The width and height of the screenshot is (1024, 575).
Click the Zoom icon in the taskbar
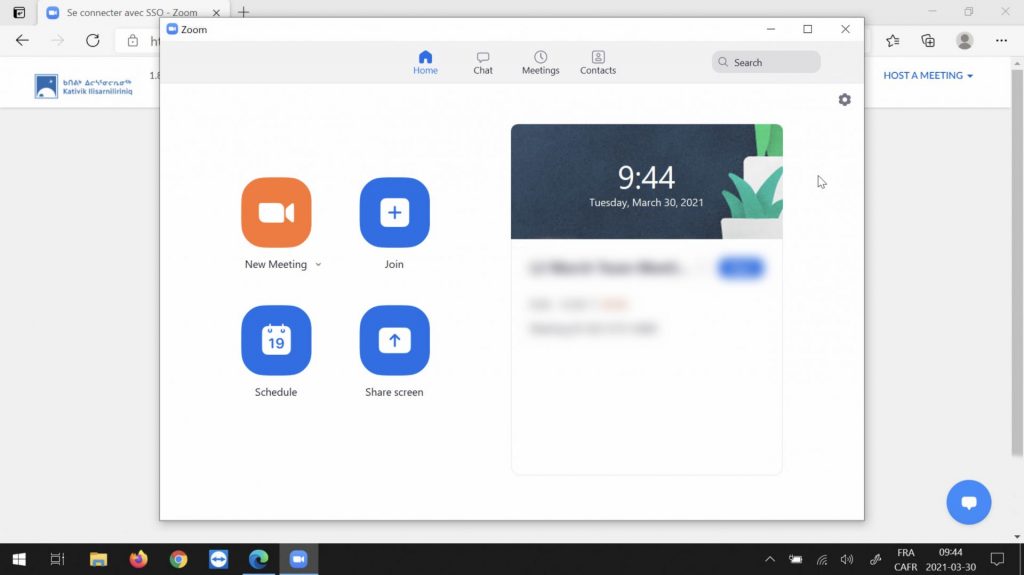(x=298, y=559)
